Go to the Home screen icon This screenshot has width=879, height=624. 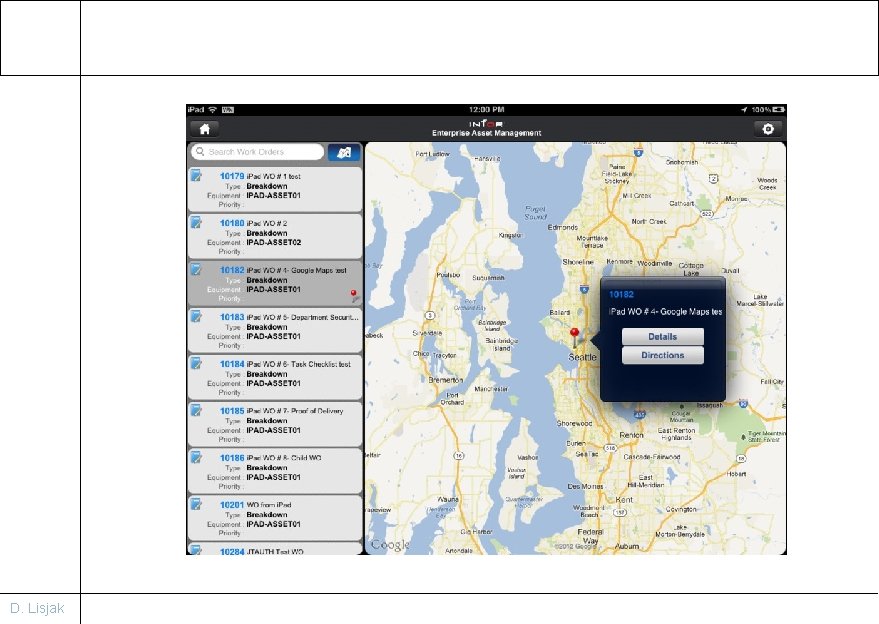pos(205,130)
